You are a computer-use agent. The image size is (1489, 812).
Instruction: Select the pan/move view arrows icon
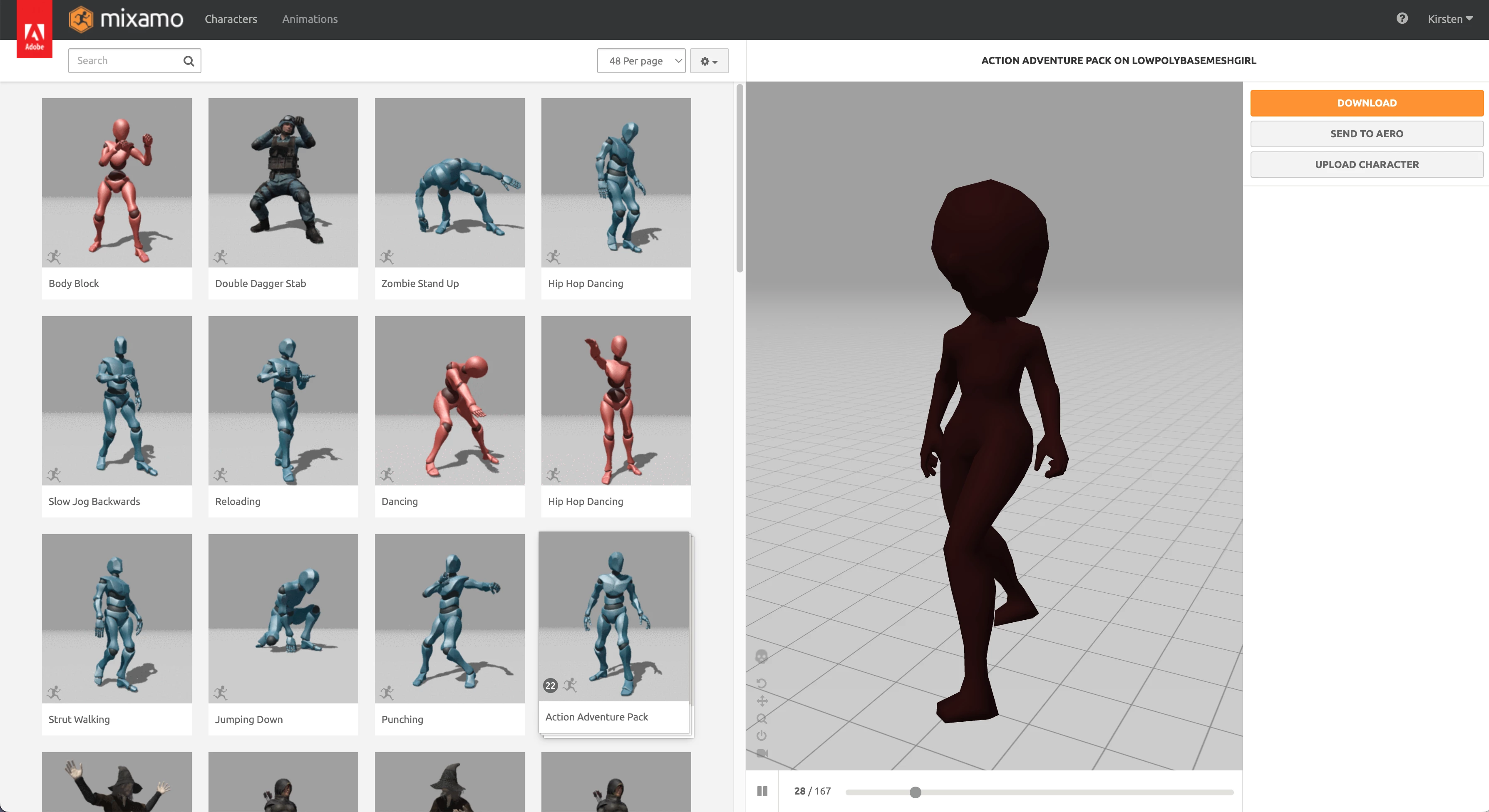pyautogui.click(x=762, y=701)
